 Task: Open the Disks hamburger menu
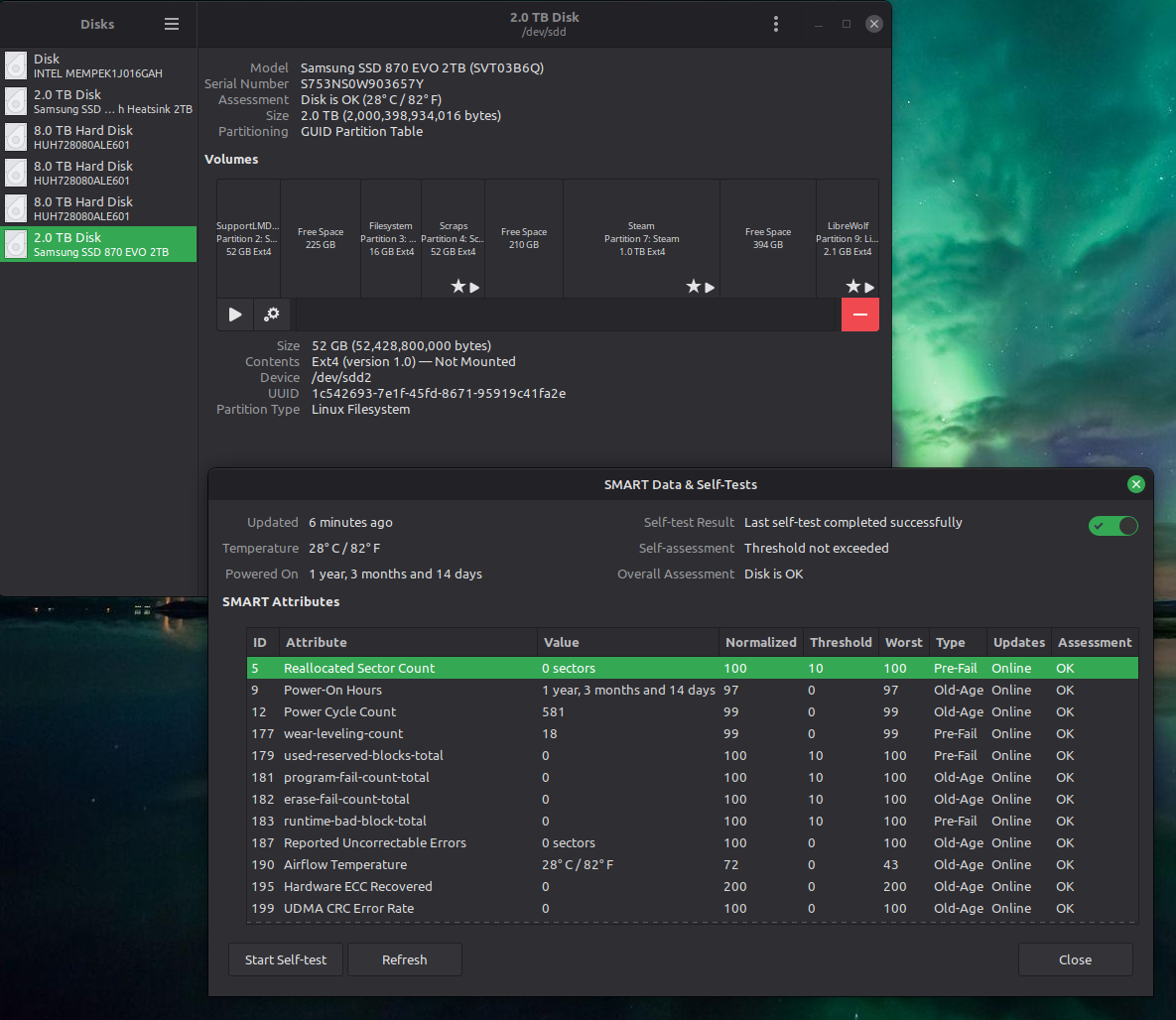(x=171, y=24)
